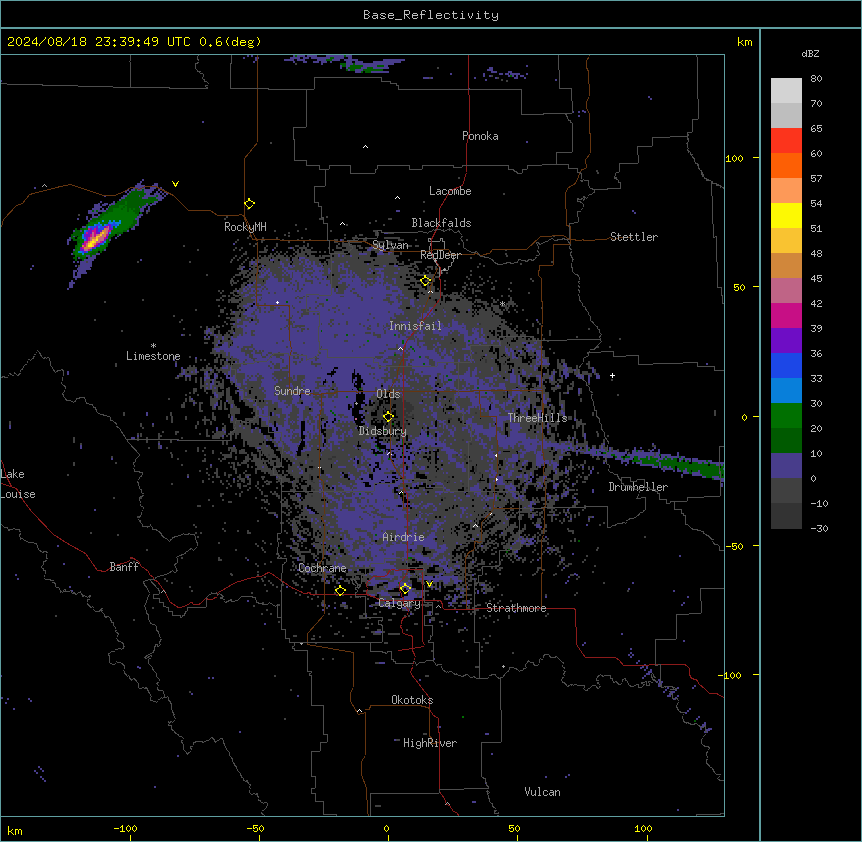Click the Cochrane town label
The height and width of the screenshot is (842, 862).
[x=322, y=568]
